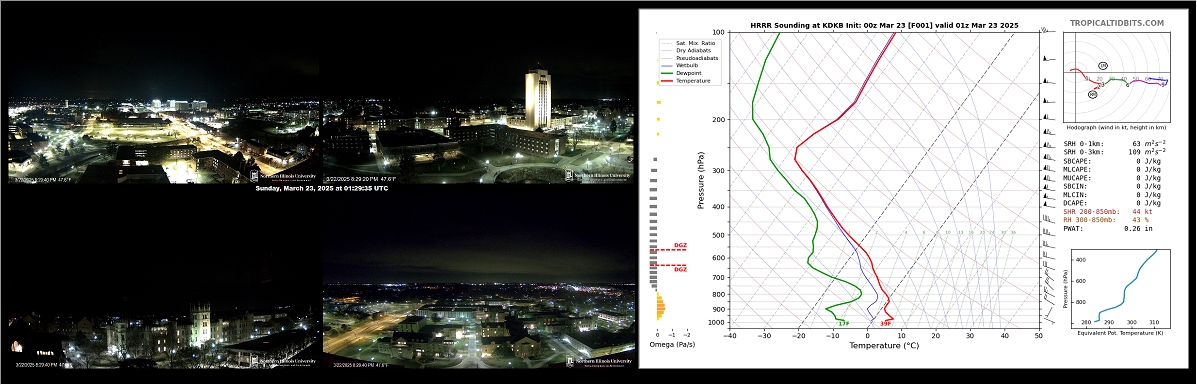Viewport: 1197px width, 385px height.
Task: Click the red 39F surface temperature label
Action: (886, 324)
